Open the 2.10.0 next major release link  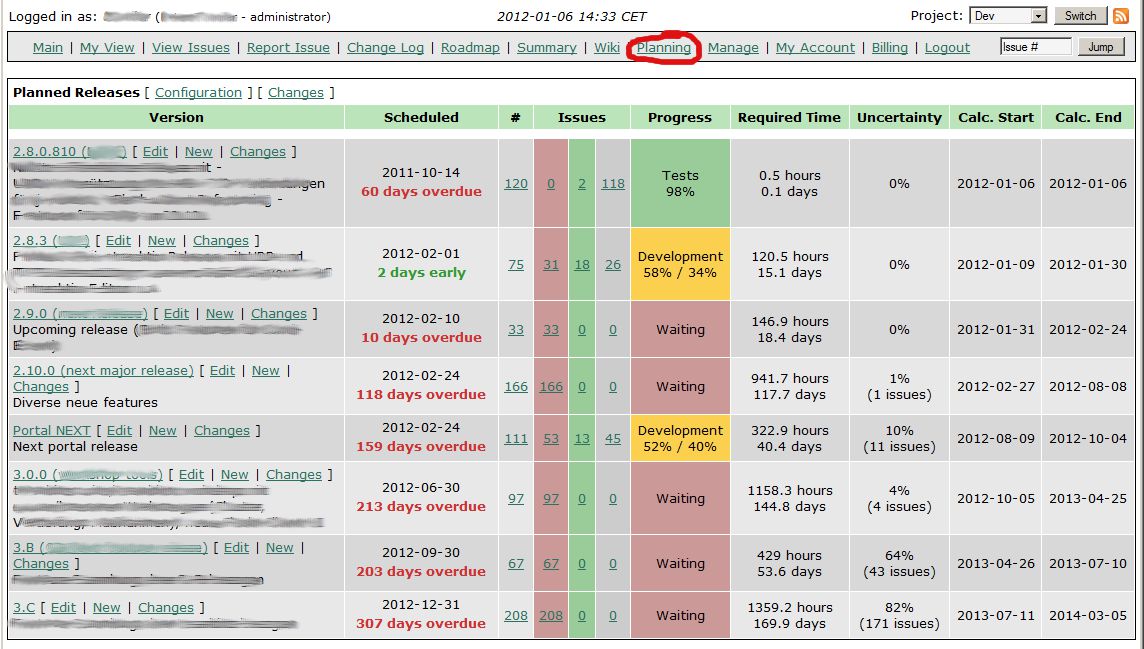(103, 370)
